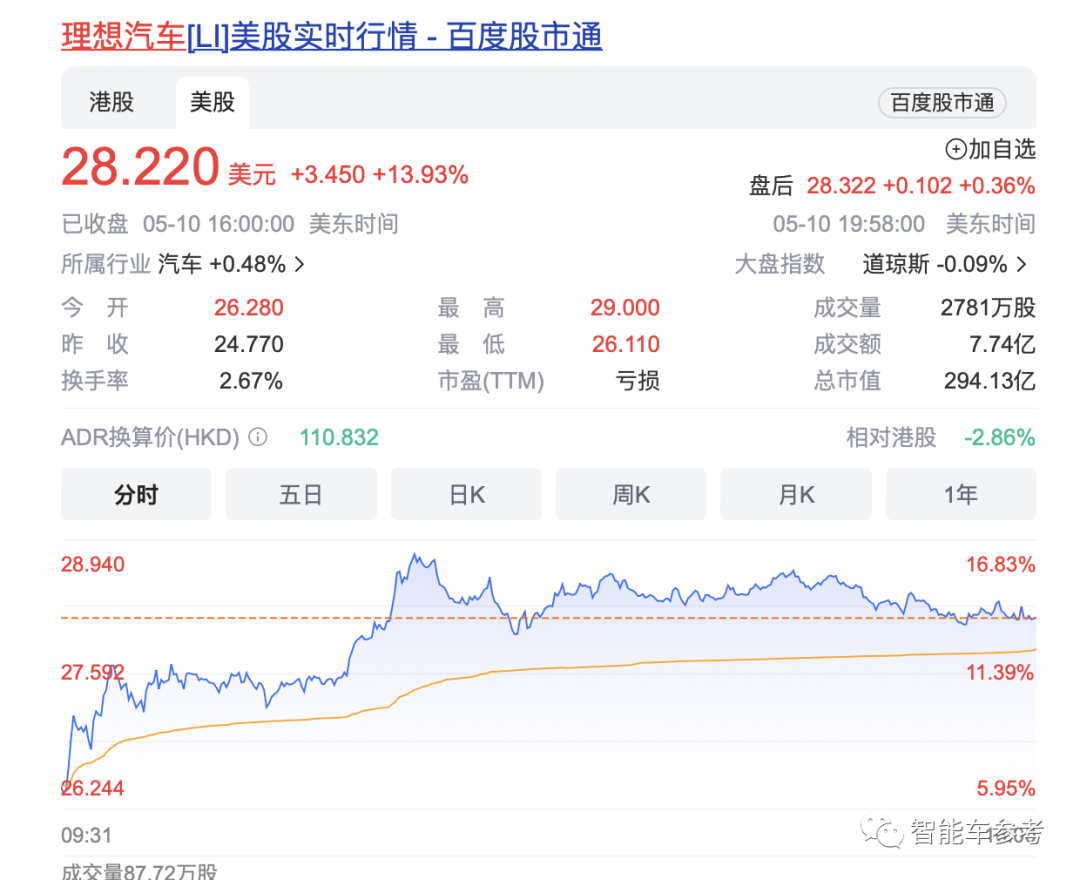
Task: Click the 成交额 value 7.74亿
Action: pyautogui.click(x=1002, y=344)
